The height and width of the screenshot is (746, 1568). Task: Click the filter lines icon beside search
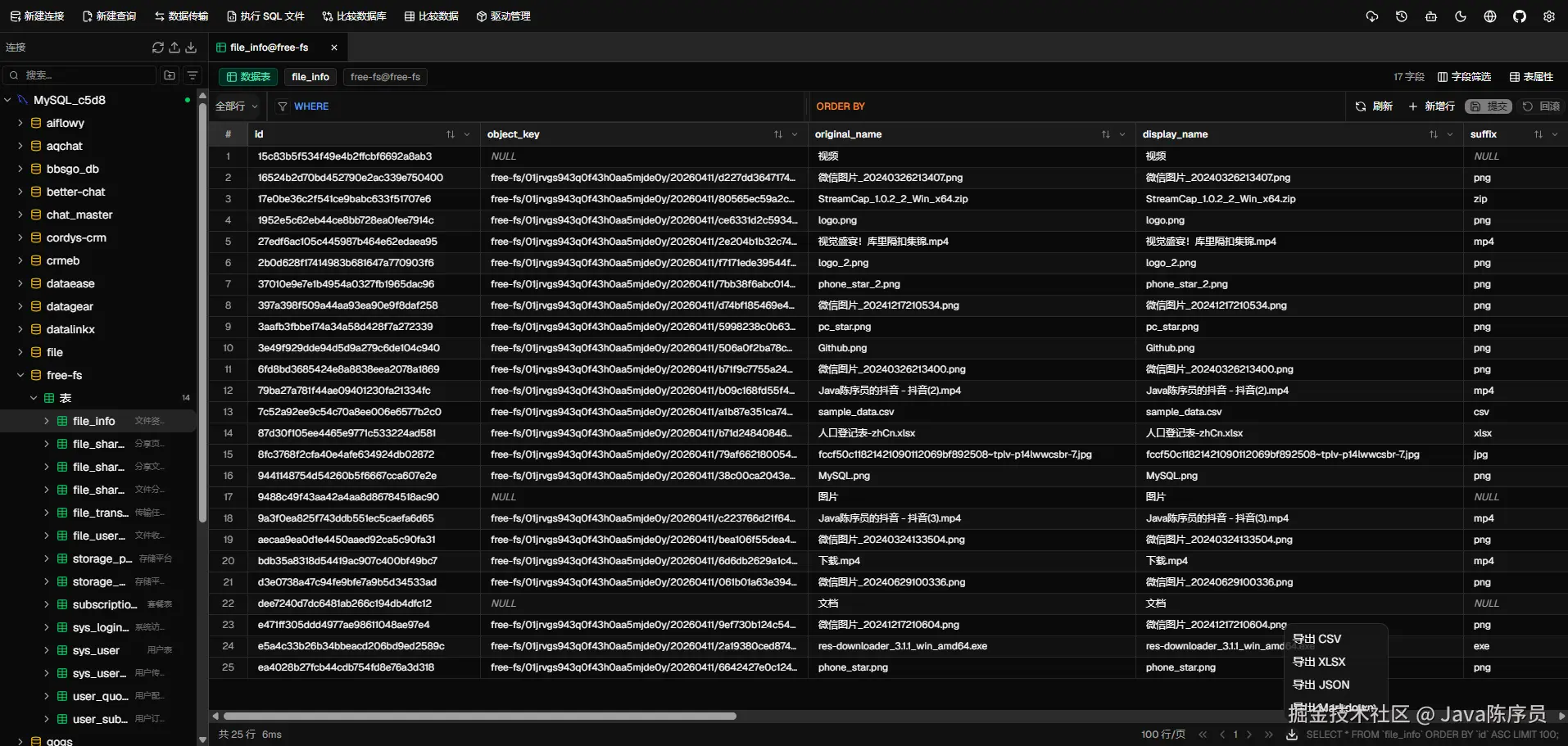point(193,75)
